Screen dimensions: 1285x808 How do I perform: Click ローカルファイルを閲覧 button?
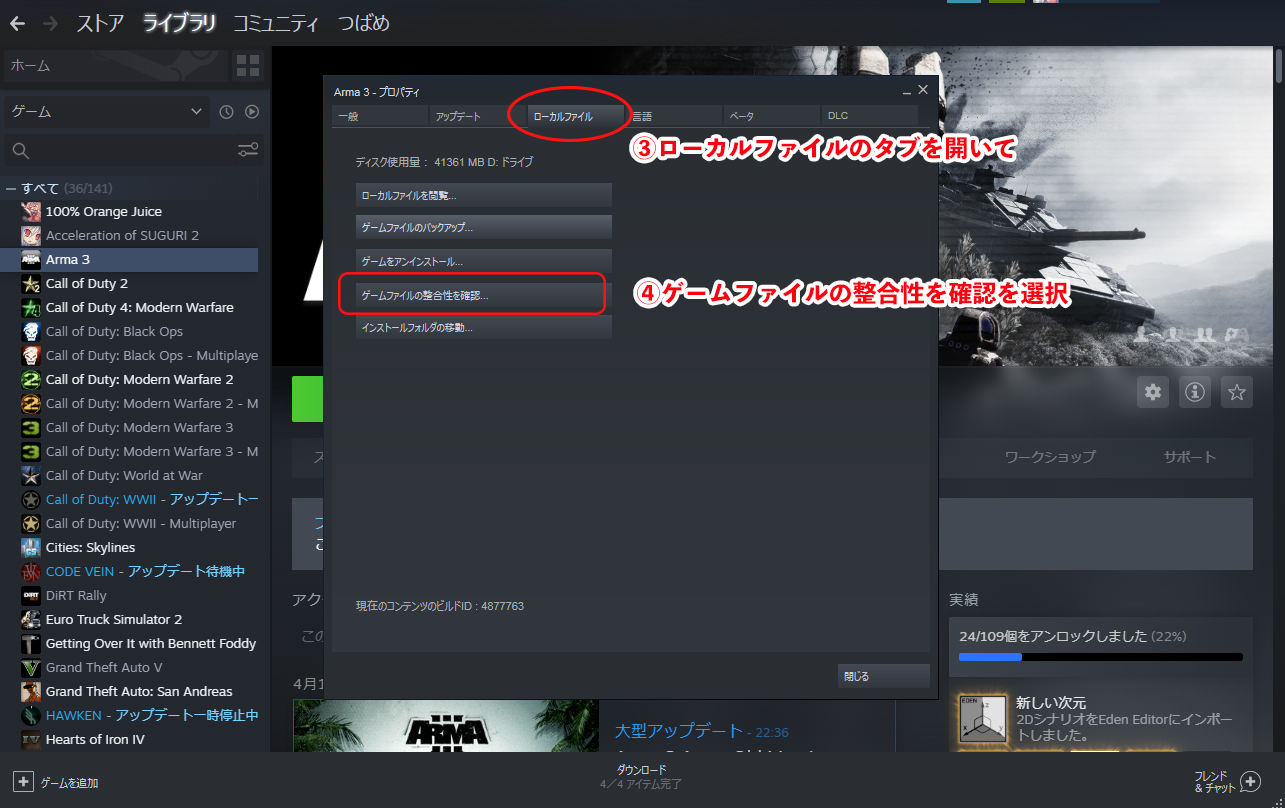(x=484, y=195)
